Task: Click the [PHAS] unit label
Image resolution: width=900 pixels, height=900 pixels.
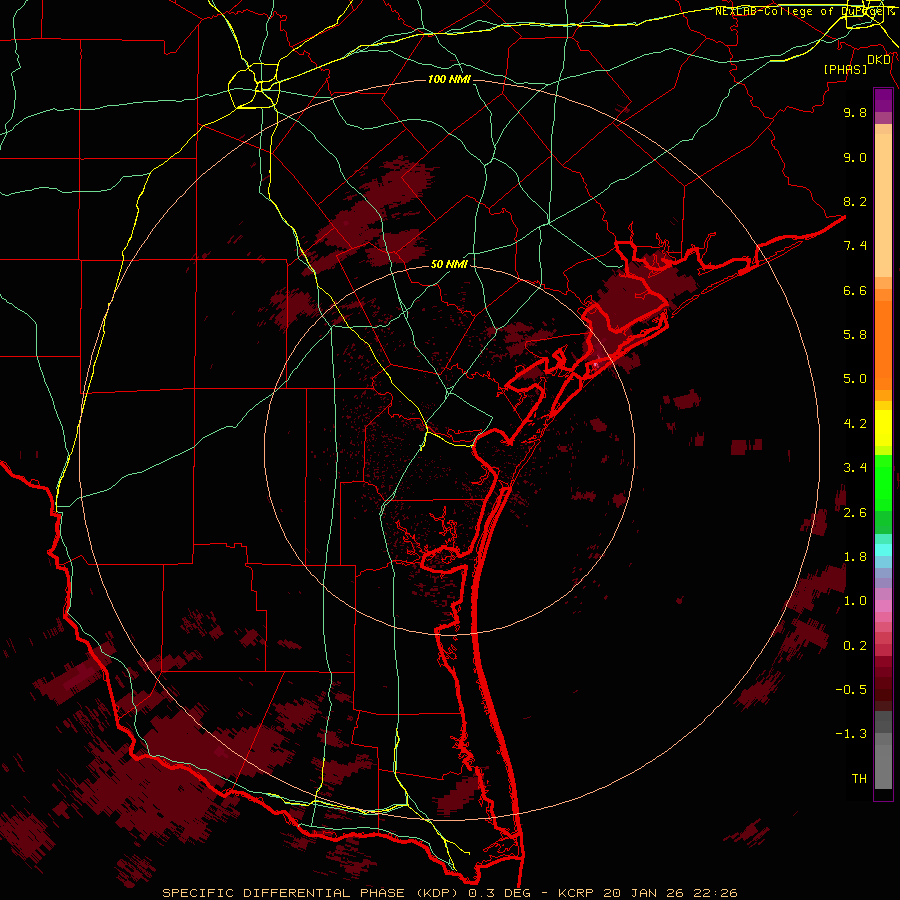Action: [845, 69]
